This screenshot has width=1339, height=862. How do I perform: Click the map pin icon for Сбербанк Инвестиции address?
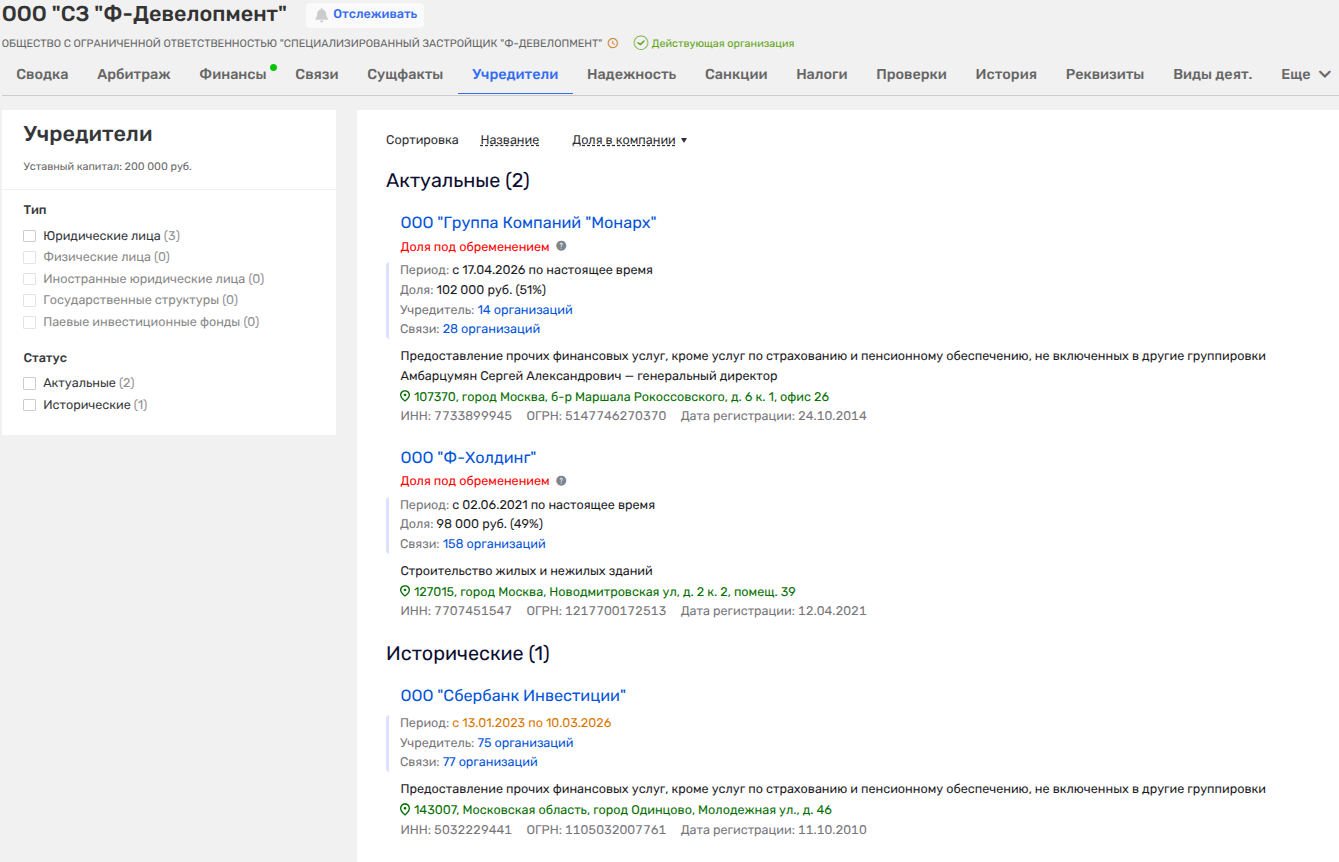[405, 810]
